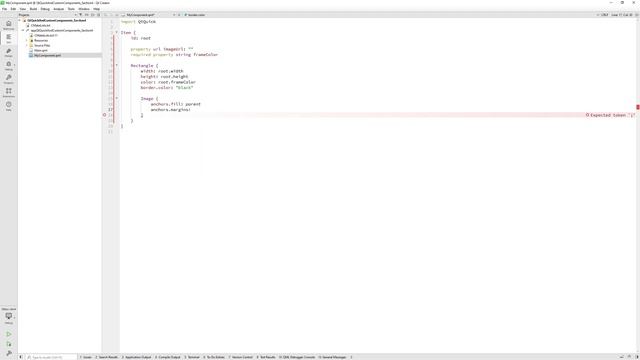Open the To-Do Entries pane

(x=214, y=357)
